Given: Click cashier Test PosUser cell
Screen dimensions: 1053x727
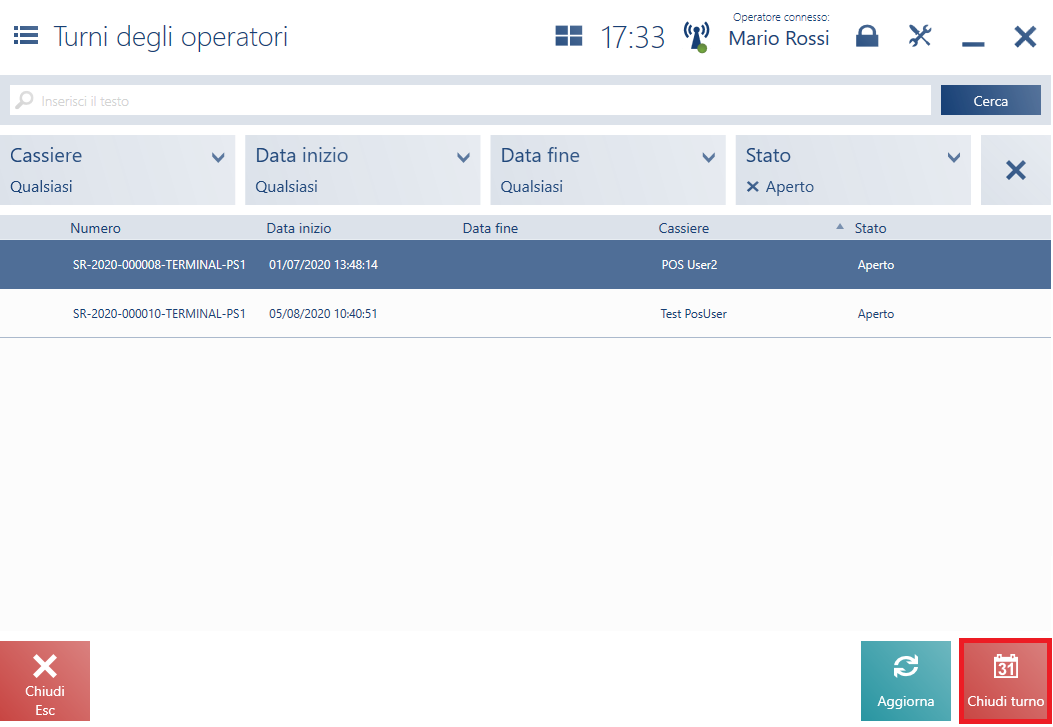Looking at the screenshot, I should pyautogui.click(x=694, y=313).
